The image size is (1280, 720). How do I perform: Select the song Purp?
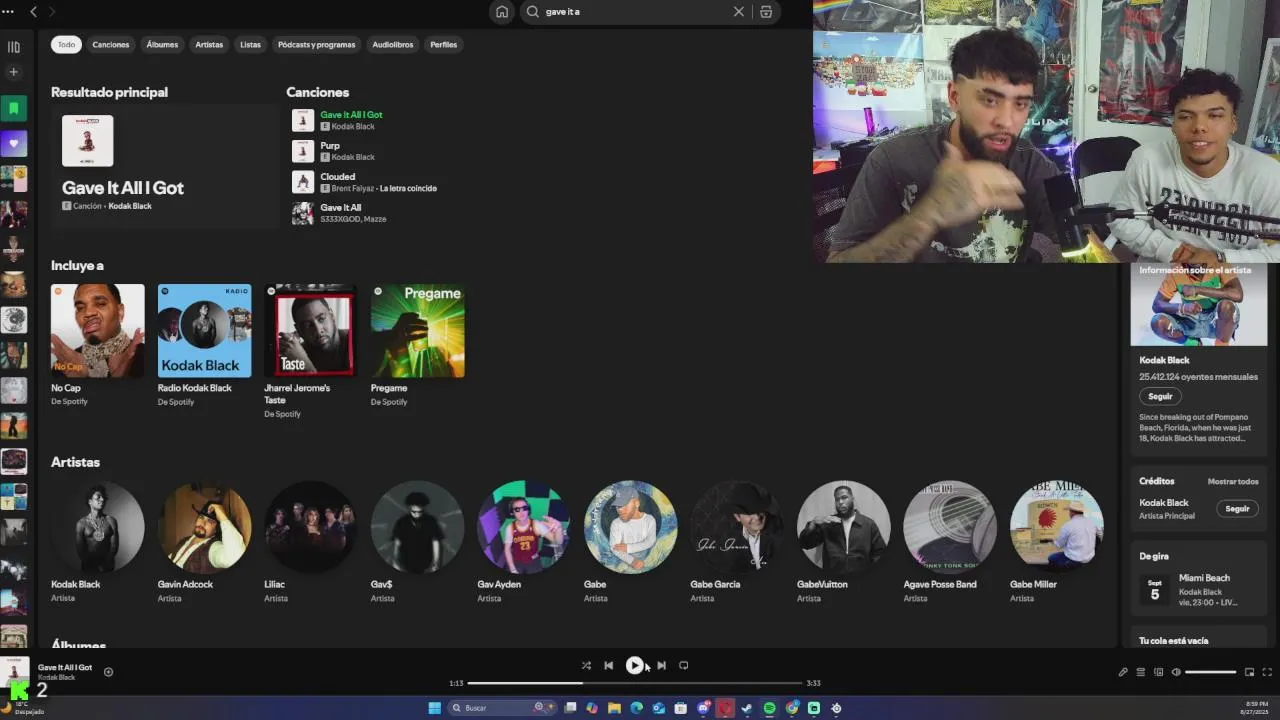(x=330, y=146)
